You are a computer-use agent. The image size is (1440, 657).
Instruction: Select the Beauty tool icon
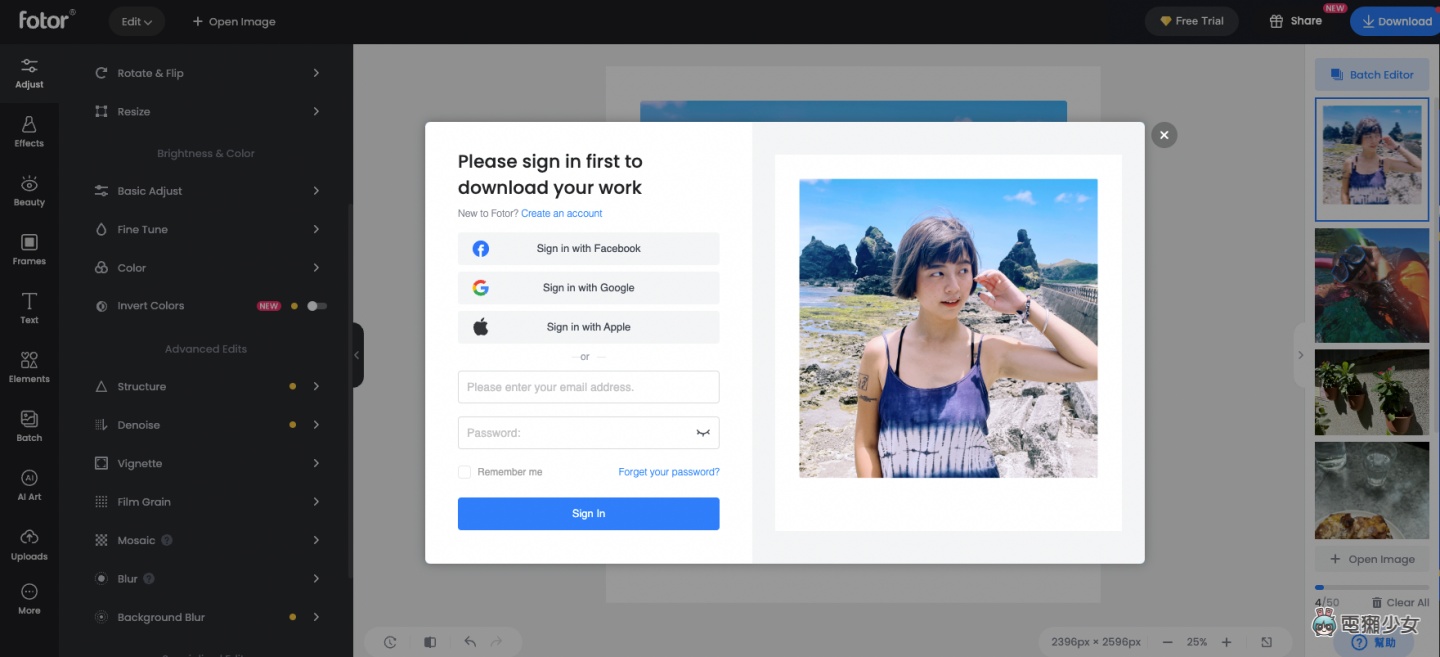click(x=29, y=190)
